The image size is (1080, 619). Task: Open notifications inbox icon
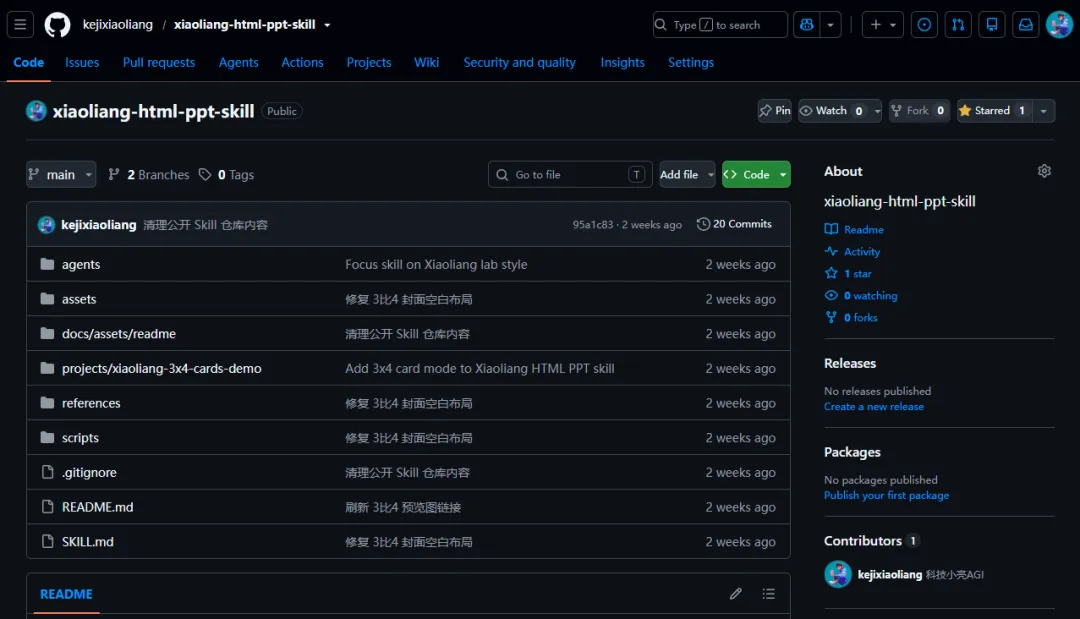pos(1026,25)
